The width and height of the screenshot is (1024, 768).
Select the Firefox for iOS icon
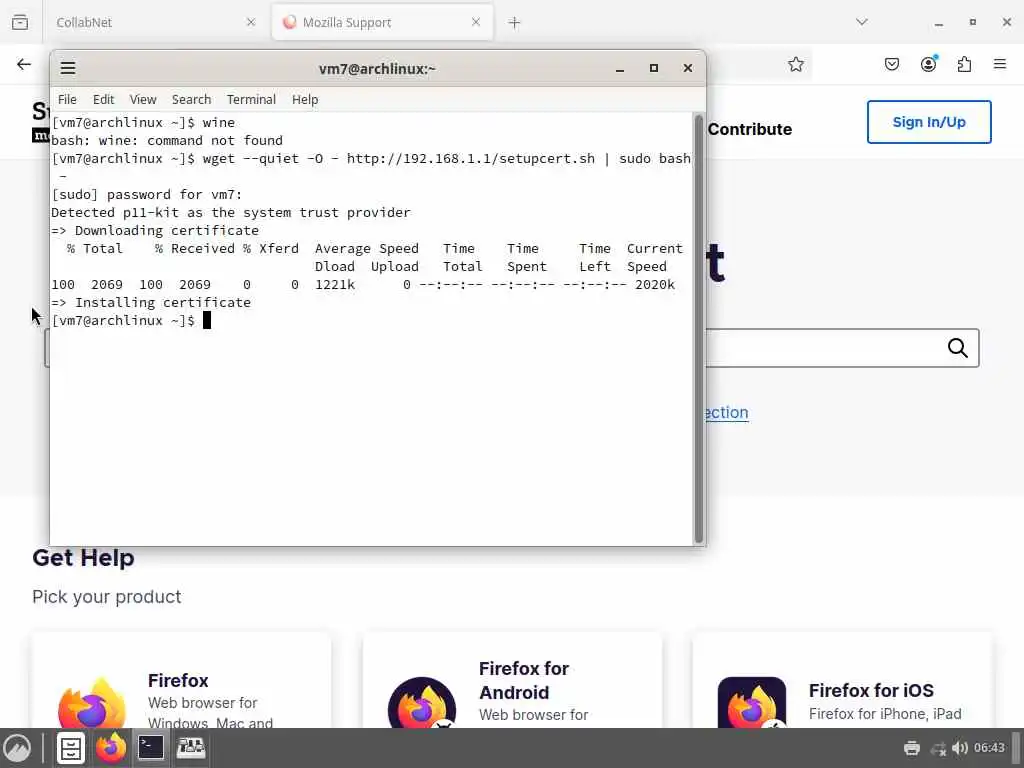(752, 703)
